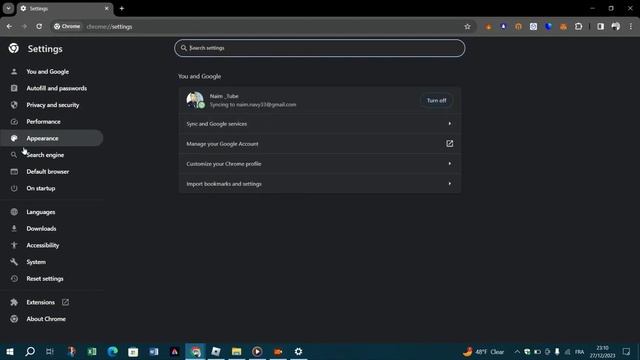Open About Chrome page
640x360 pixels.
click(46, 319)
